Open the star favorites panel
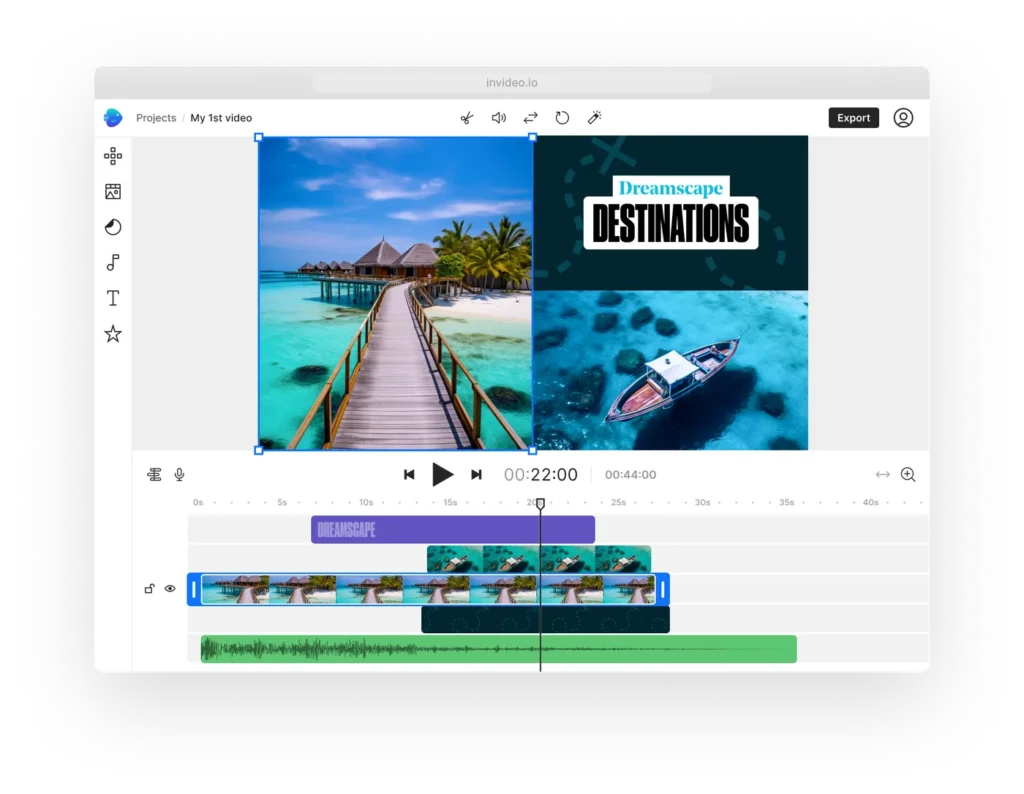The height and width of the screenshot is (794, 1024). pyautogui.click(x=113, y=334)
